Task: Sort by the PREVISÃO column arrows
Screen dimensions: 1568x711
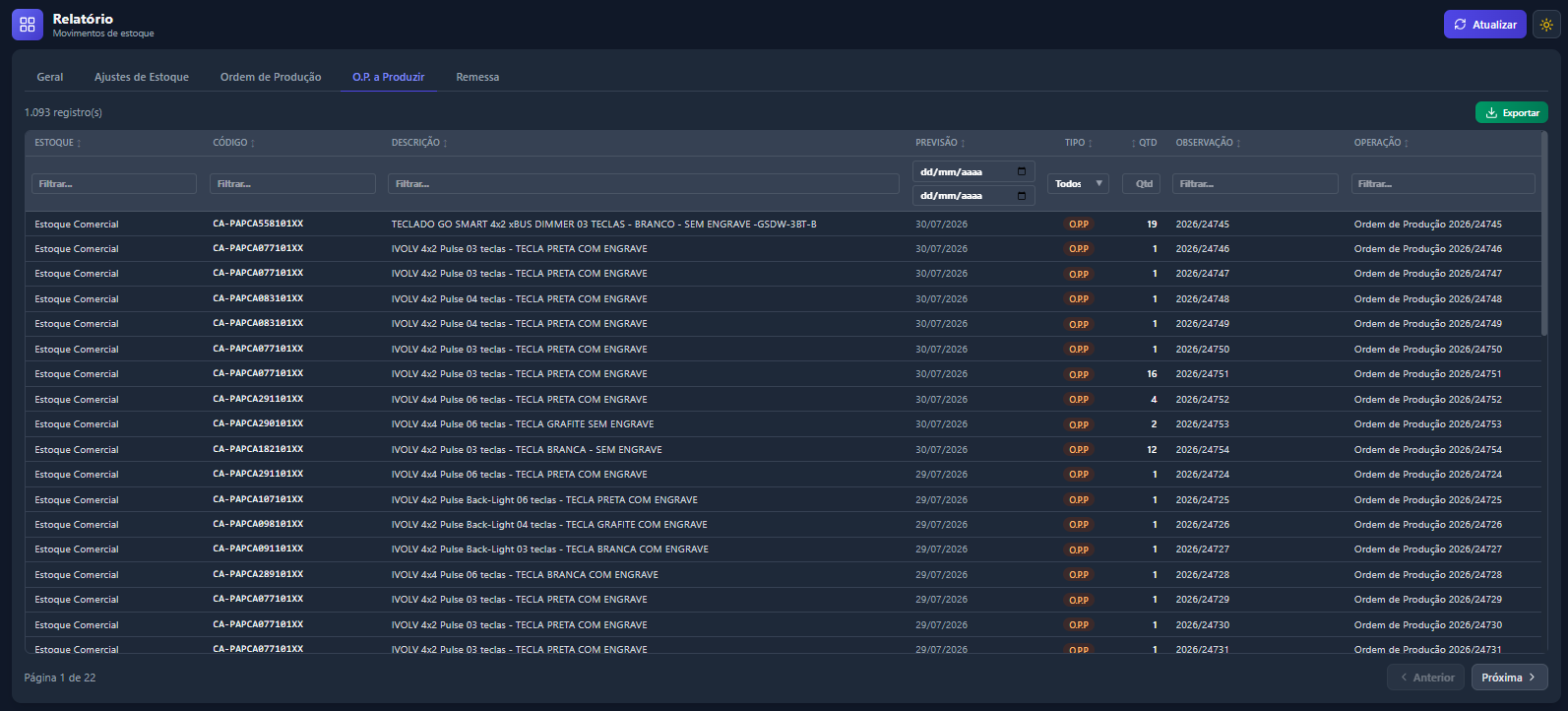Action: pyautogui.click(x=963, y=144)
